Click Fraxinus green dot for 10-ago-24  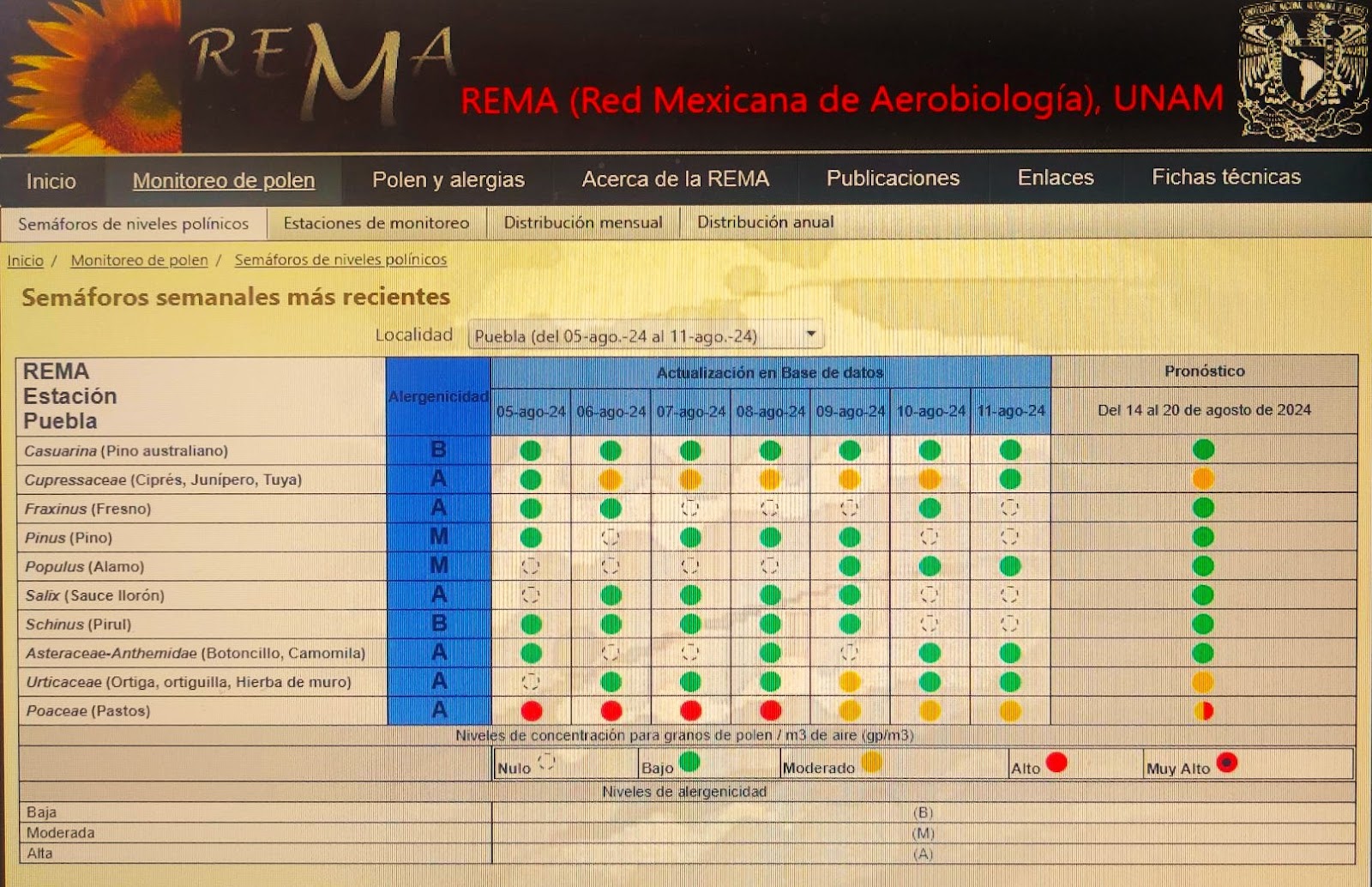point(930,508)
